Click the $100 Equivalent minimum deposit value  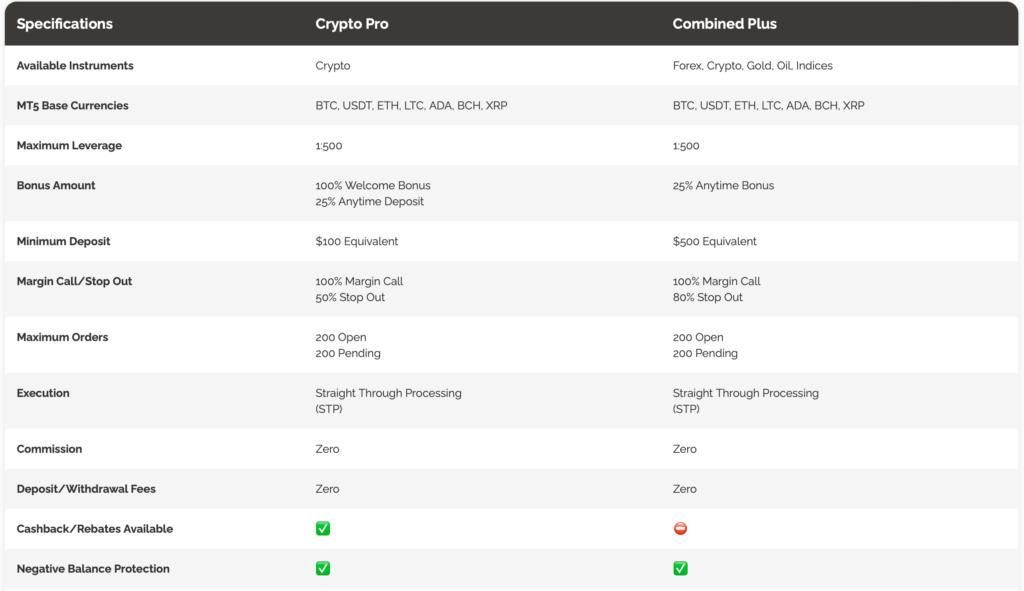pyautogui.click(x=357, y=242)
